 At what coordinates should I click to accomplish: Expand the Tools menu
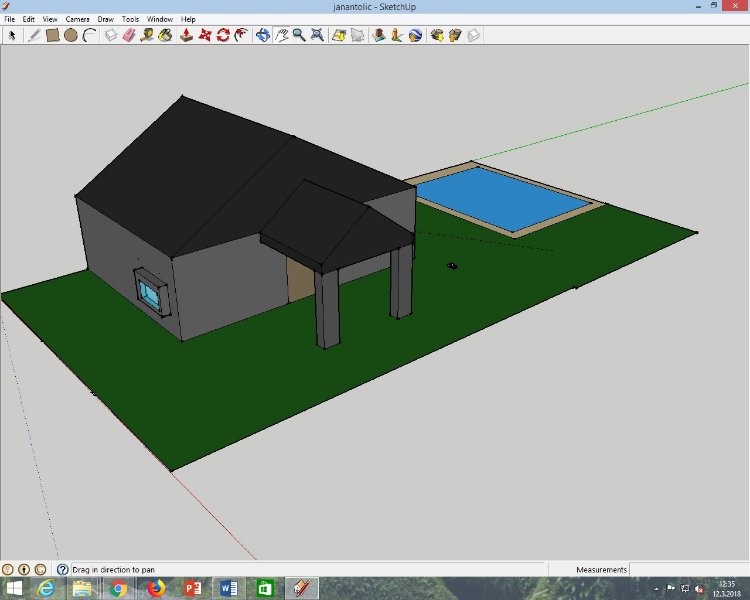[131, 19]
